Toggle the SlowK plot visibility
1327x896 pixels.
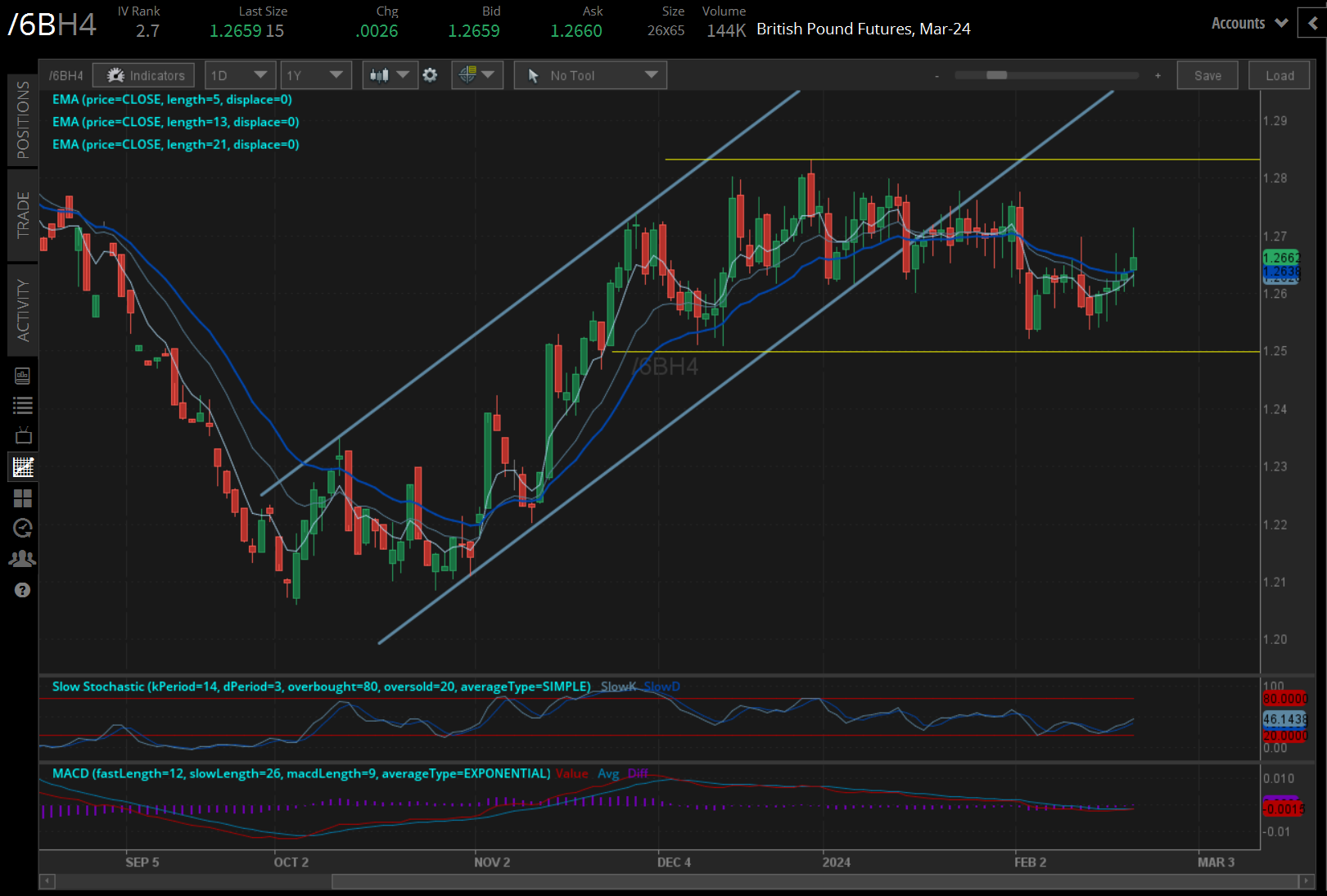click(618, 687)
